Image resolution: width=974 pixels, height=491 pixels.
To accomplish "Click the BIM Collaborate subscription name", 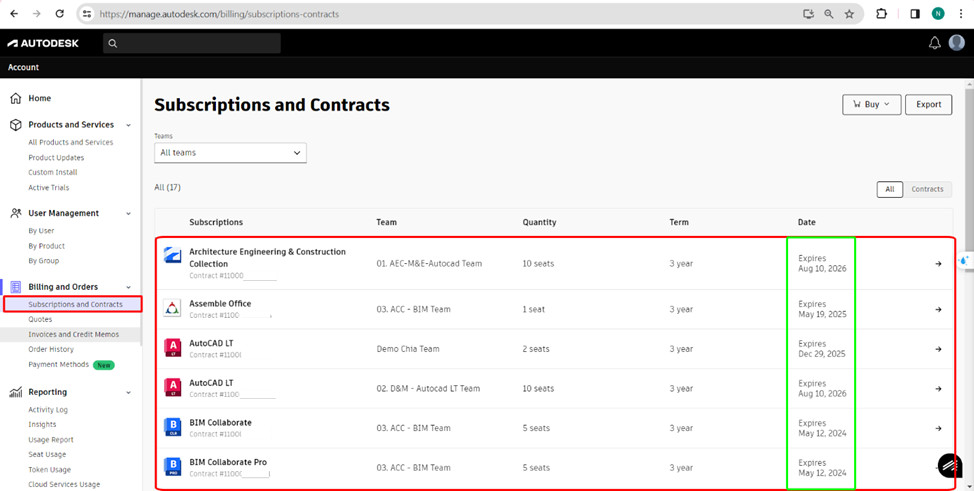I will click(x=221, y=423).
